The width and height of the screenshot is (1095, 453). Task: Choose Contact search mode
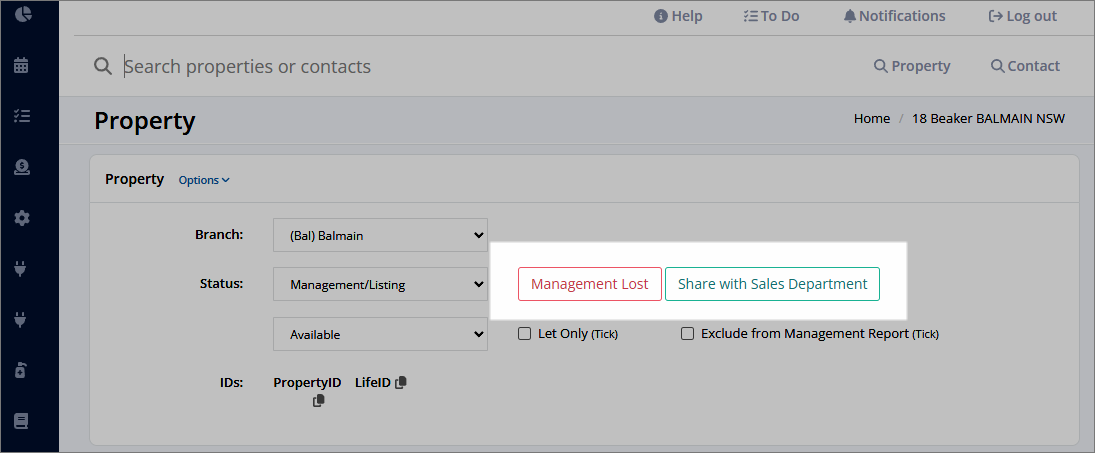(x=1025, y=66)
